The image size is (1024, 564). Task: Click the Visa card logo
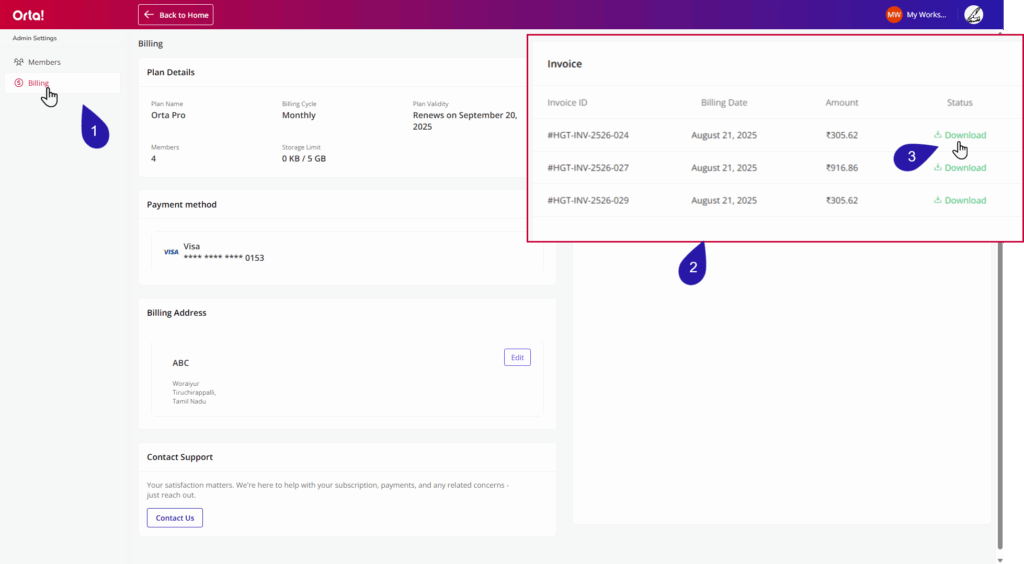click(171, 252)
